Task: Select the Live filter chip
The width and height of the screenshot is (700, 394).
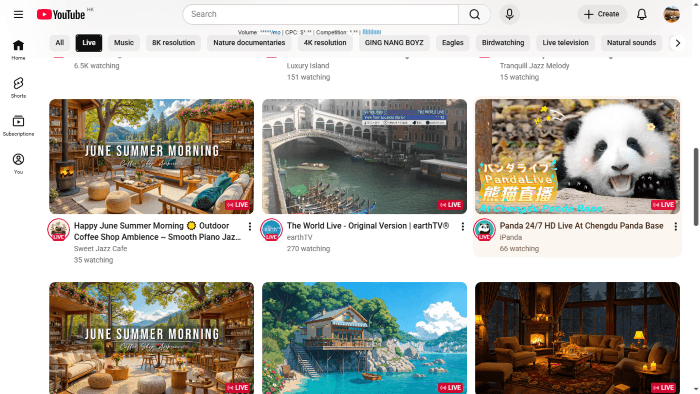Action: click(89, 43)
